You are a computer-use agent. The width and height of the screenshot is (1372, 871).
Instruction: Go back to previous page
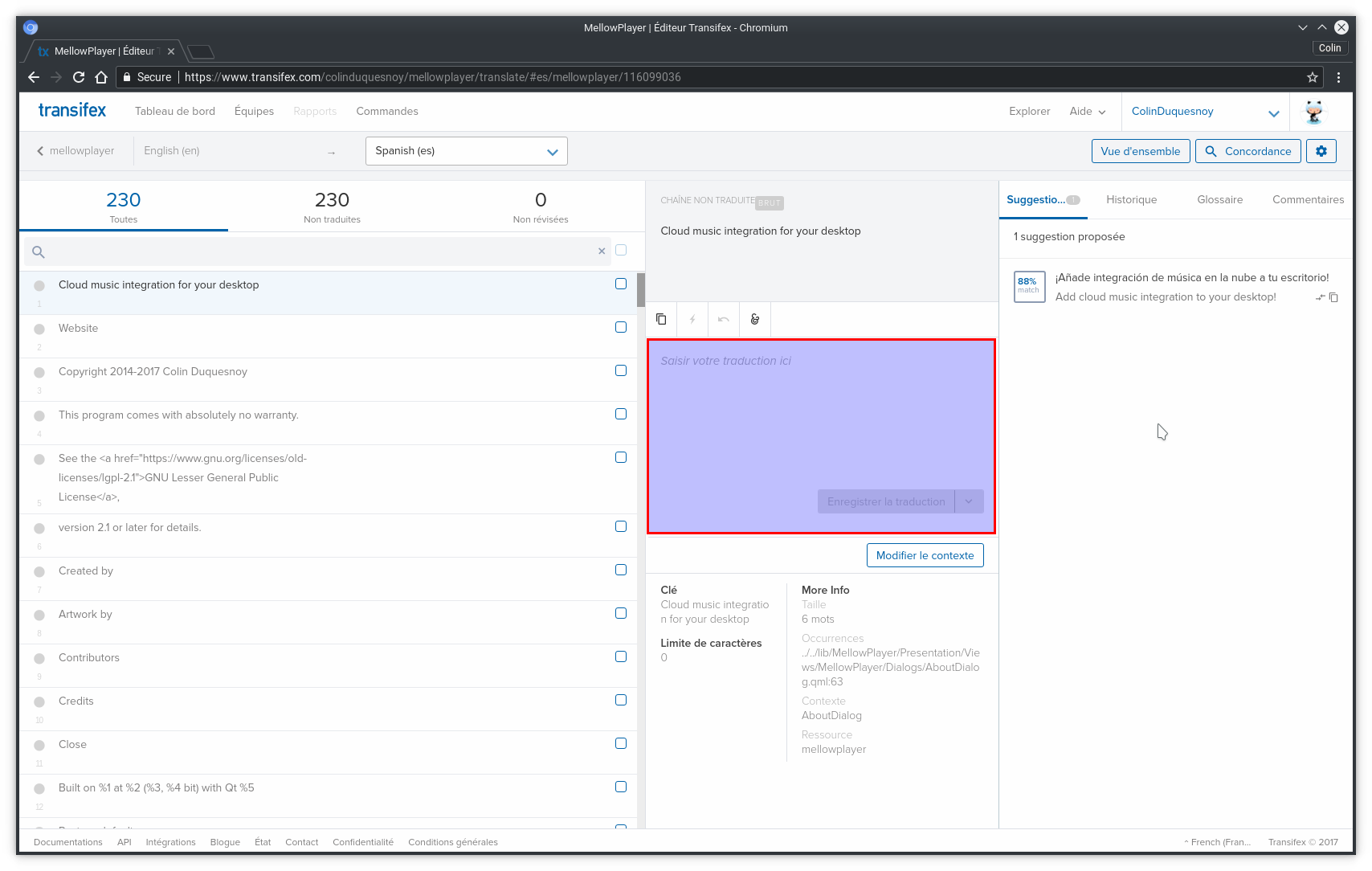(34, 77)
